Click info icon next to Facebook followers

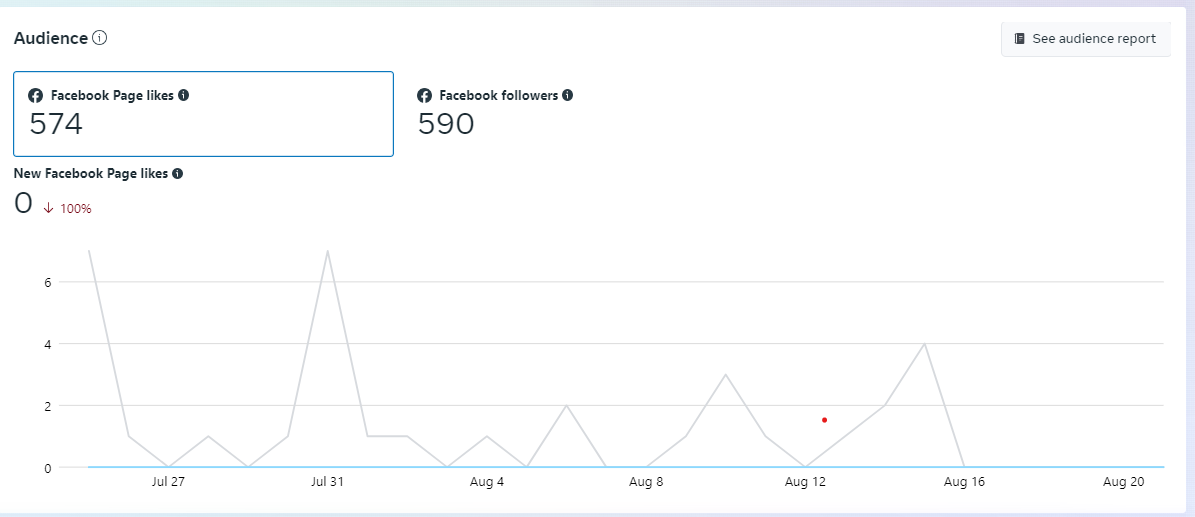click(x=568, y=96)
